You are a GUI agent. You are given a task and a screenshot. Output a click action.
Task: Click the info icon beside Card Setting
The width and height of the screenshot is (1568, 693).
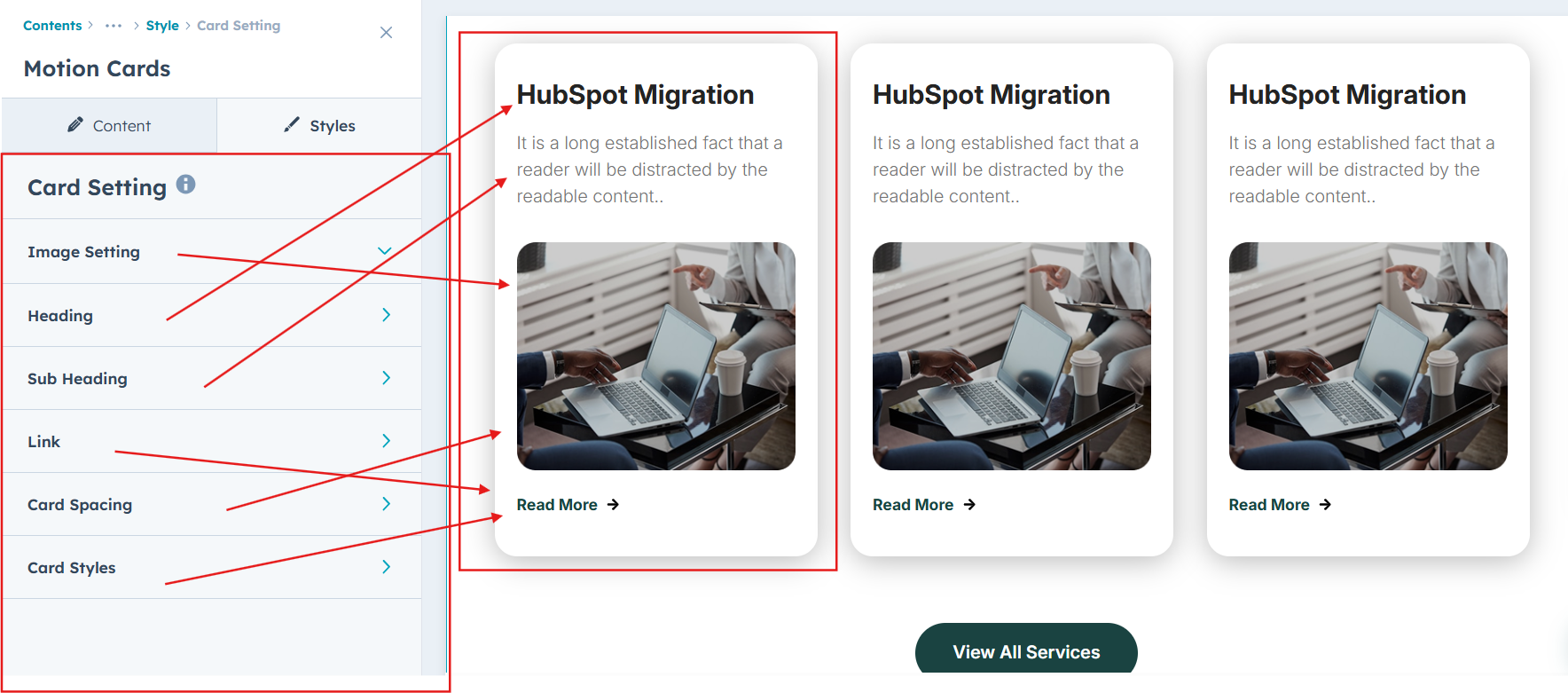tap(185, 185)
